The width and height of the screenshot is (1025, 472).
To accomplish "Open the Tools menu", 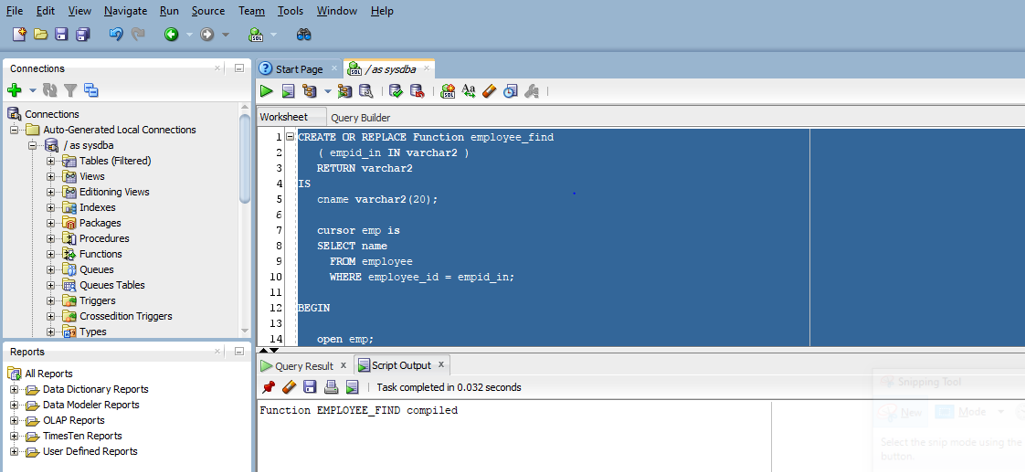I will point(290,10).
